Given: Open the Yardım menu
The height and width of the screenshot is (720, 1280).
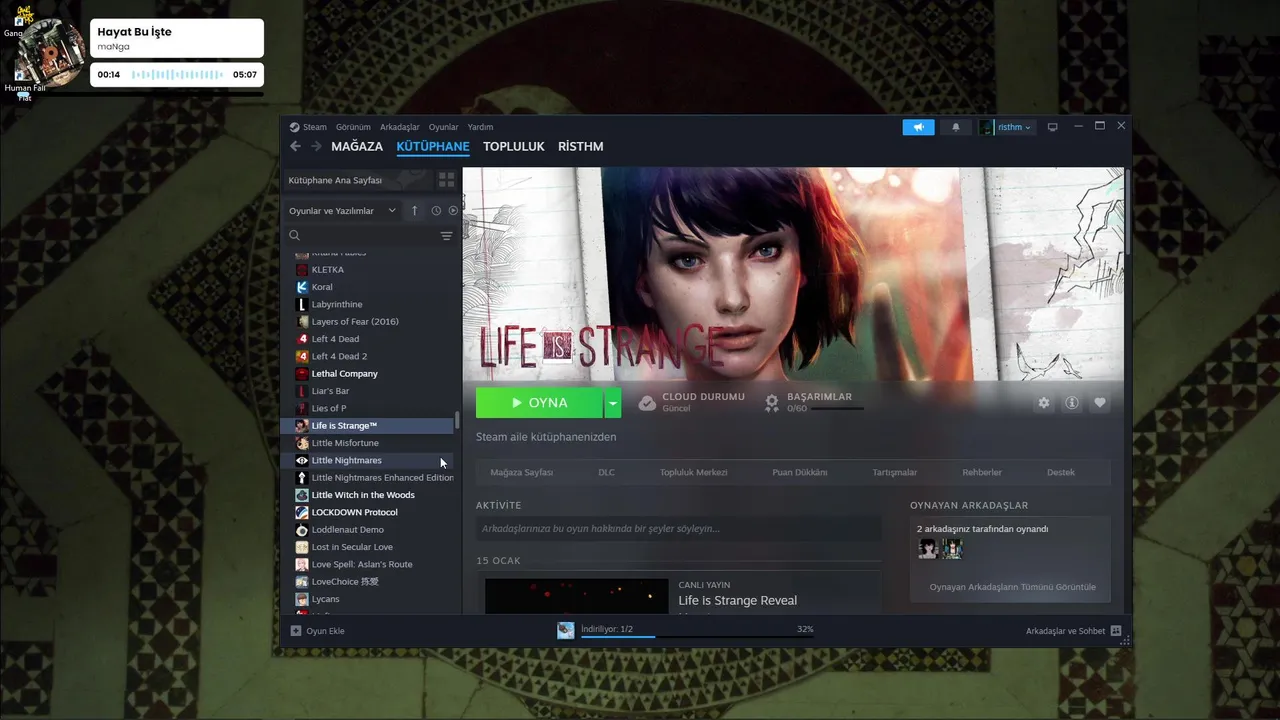Looking at the screenshot, I should click(480, 127).
